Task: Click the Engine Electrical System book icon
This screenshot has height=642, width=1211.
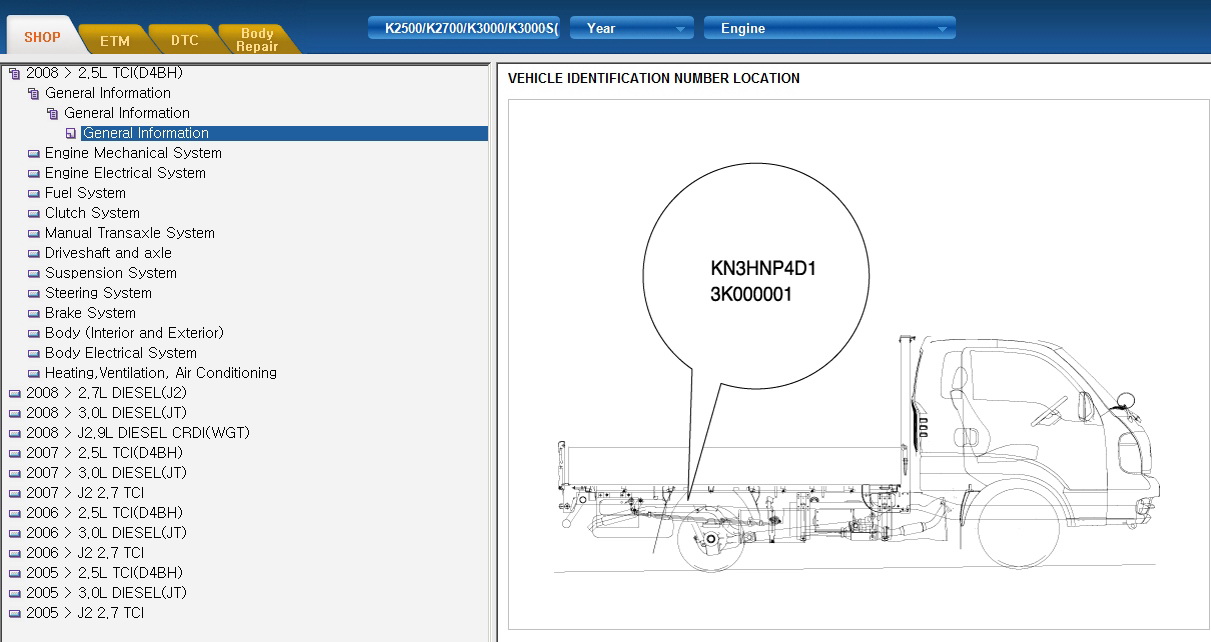Action: pos(33,173)
